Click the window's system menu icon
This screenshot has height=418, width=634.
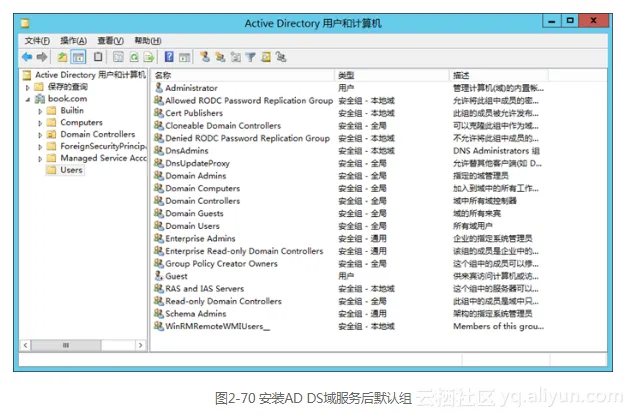(x=25, y=23)
